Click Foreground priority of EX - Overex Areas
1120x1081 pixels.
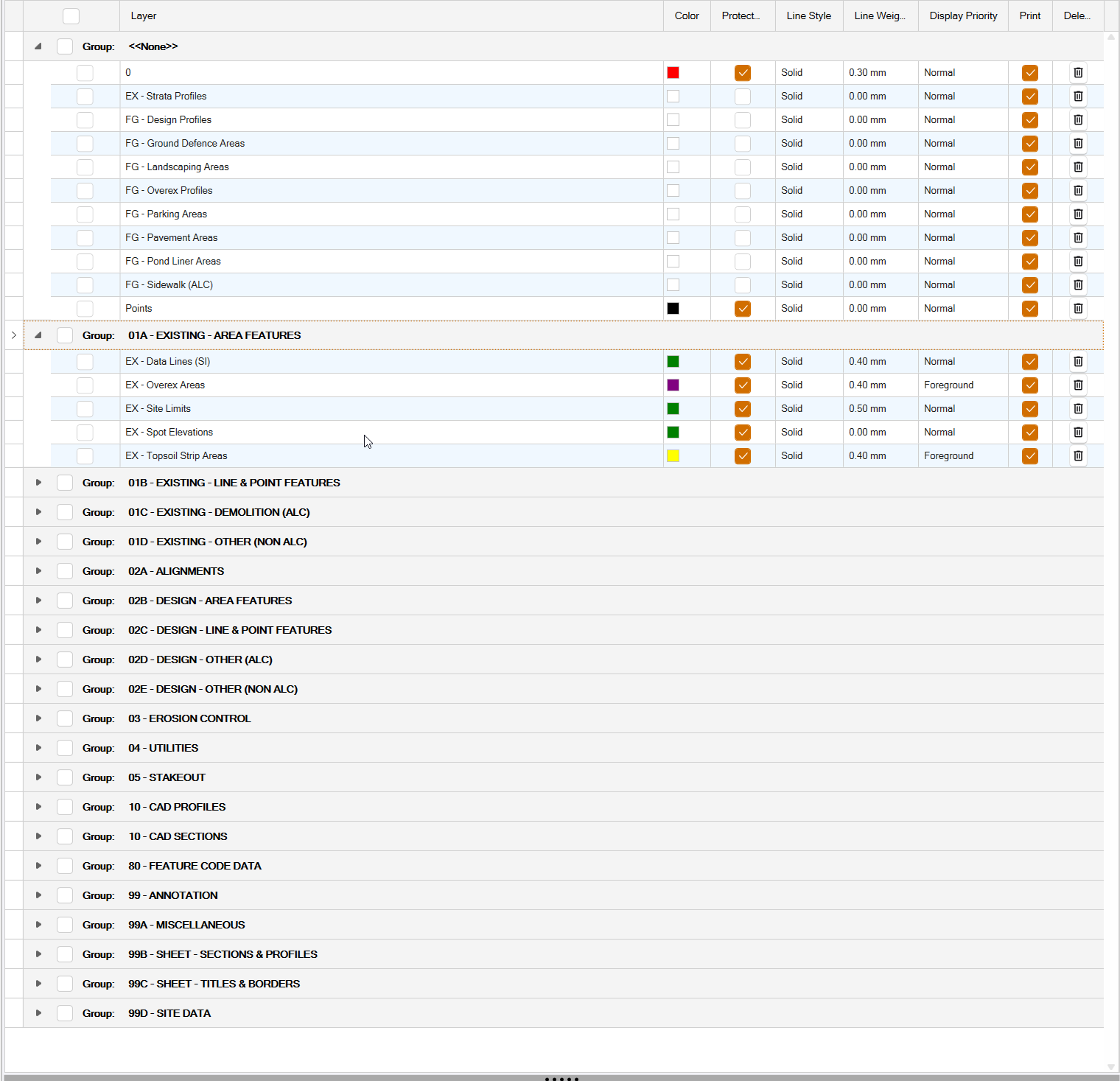point(949,385)
